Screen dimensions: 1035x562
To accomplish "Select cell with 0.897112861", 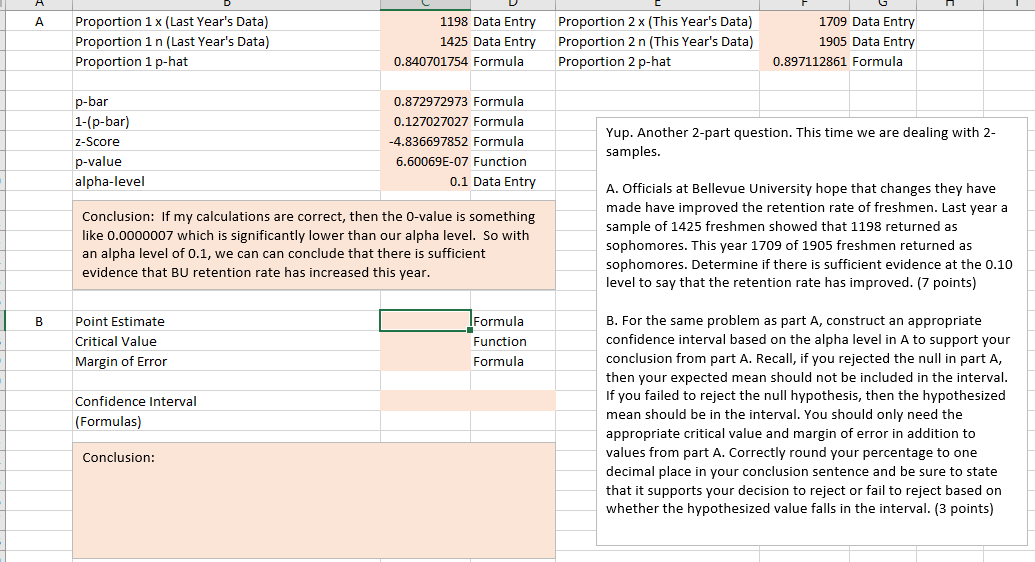I will point(804,61).
